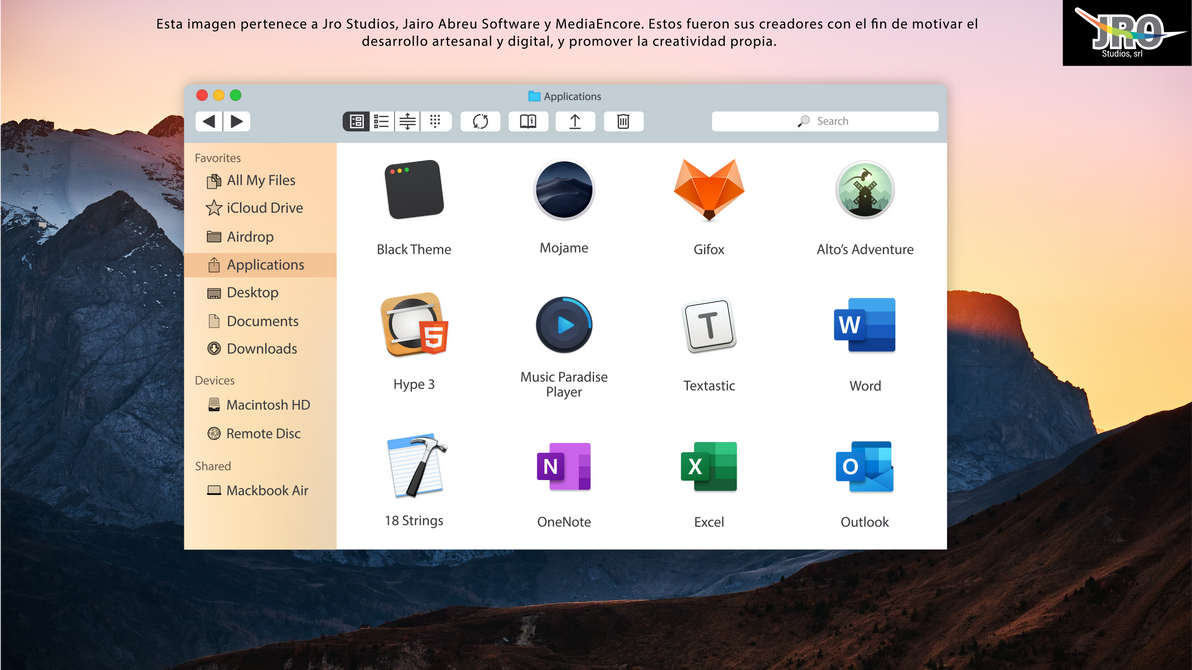Click the red close window button

click(x=201, y=95)
